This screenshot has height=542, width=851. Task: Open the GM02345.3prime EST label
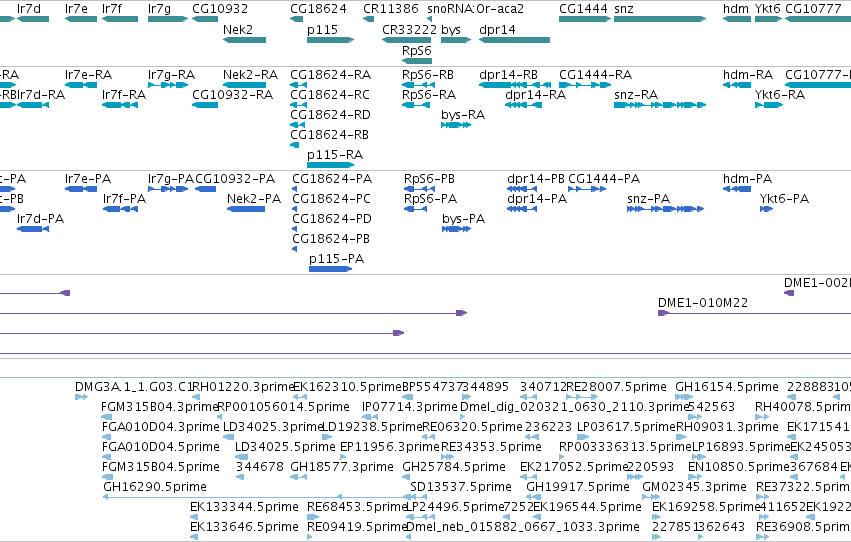pyautogui.click(x=695, y=487)
